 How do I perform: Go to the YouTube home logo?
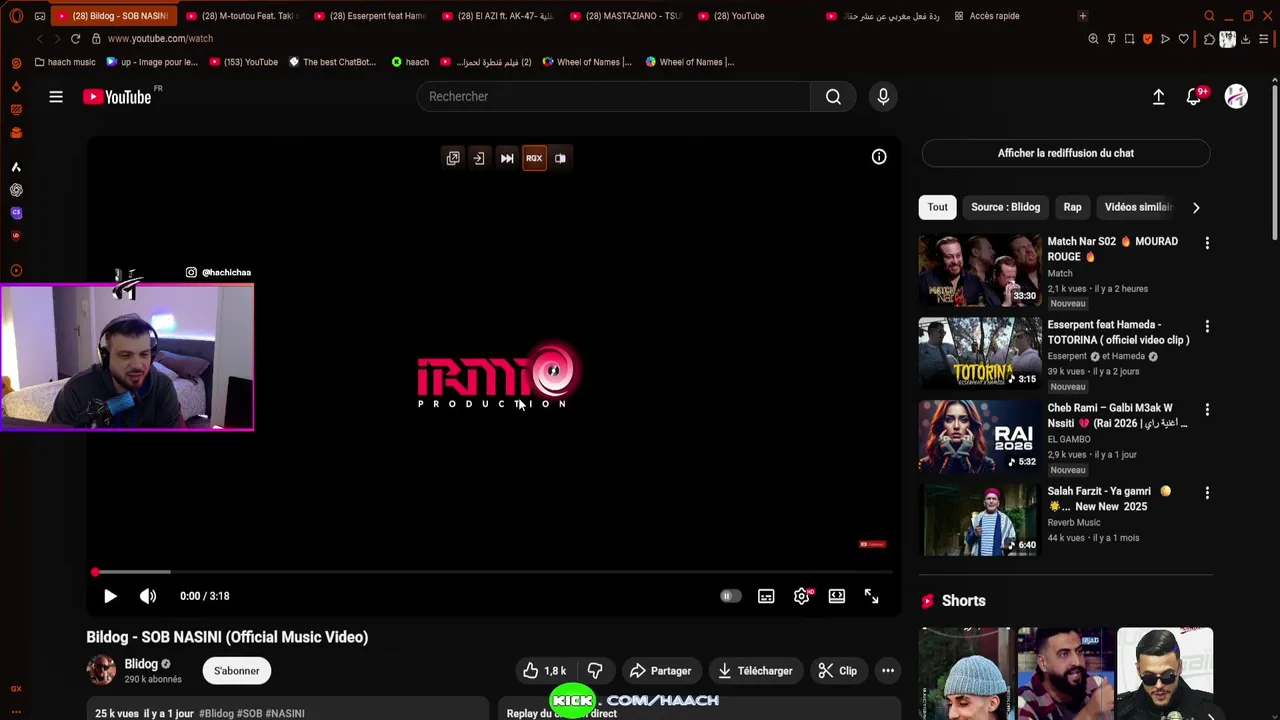[117, 97]
